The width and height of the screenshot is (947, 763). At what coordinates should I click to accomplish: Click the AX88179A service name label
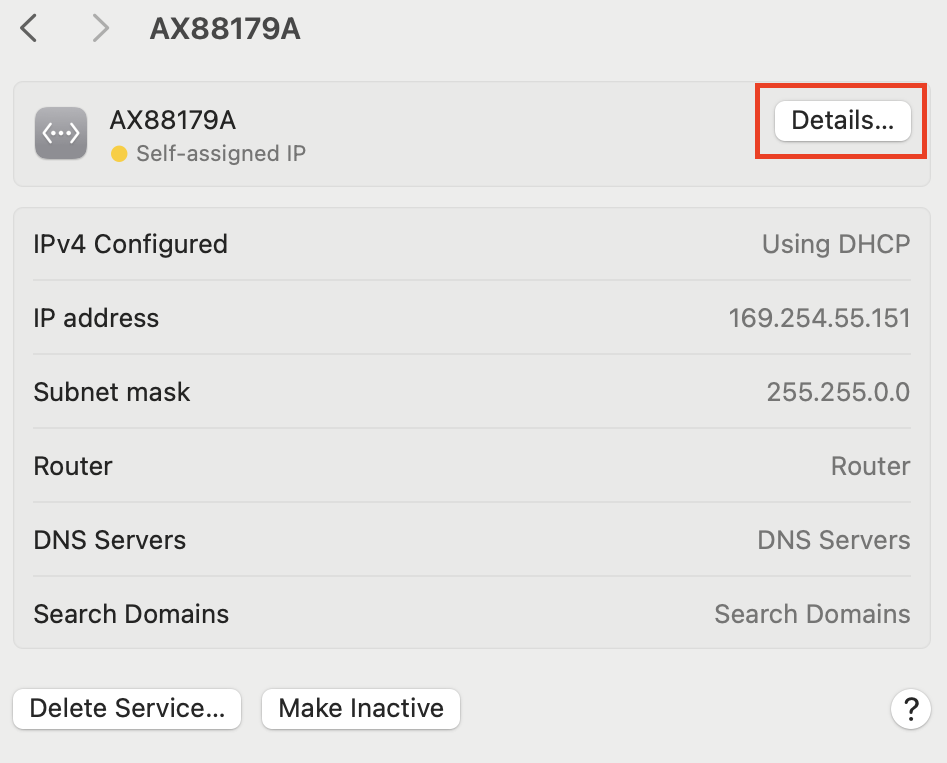173,120
